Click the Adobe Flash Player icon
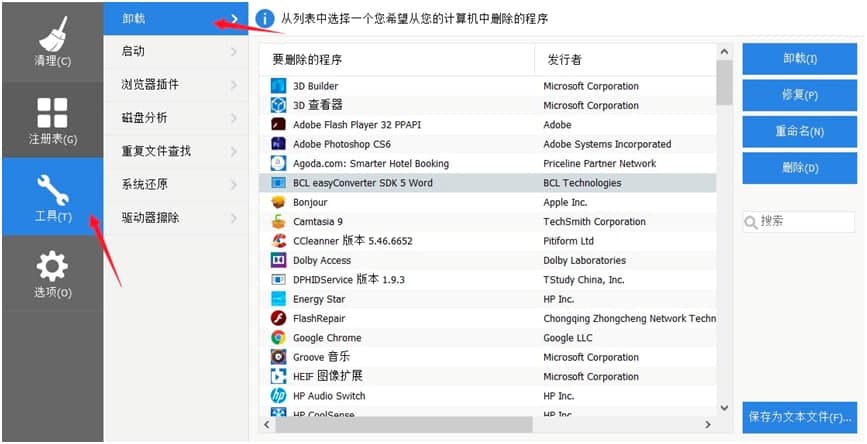The width and height of the screenshot is (867, 444). (x=278, y=125)
